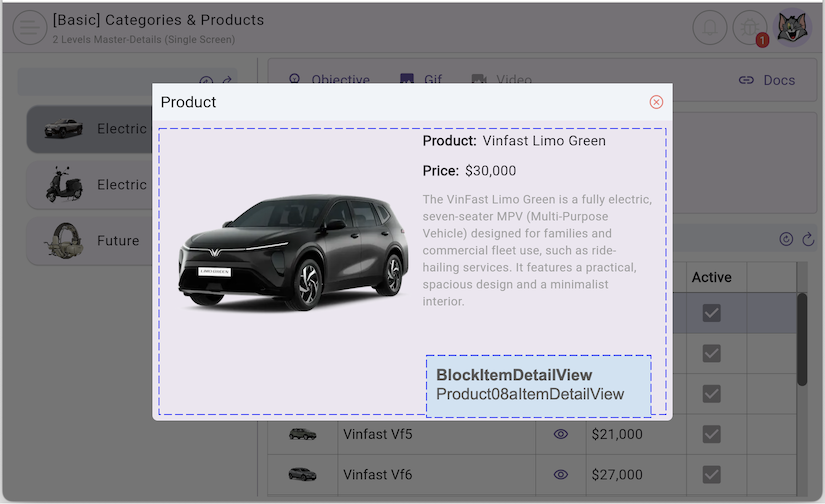This screenshot has height=504, width=825.
Task: Refresh the products table
Action: 808,239
